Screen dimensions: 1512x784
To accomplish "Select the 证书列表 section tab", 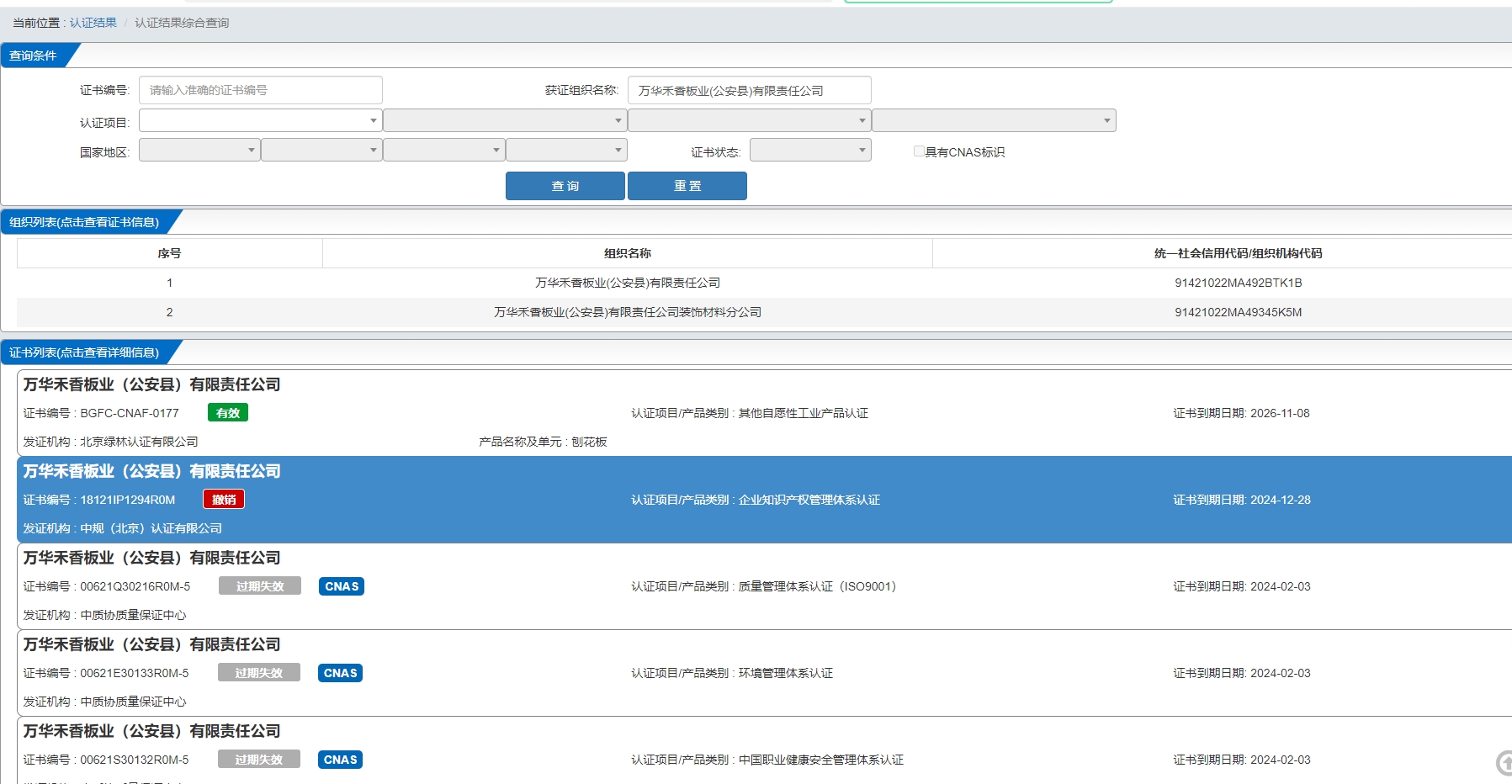I will coord(84,352).
